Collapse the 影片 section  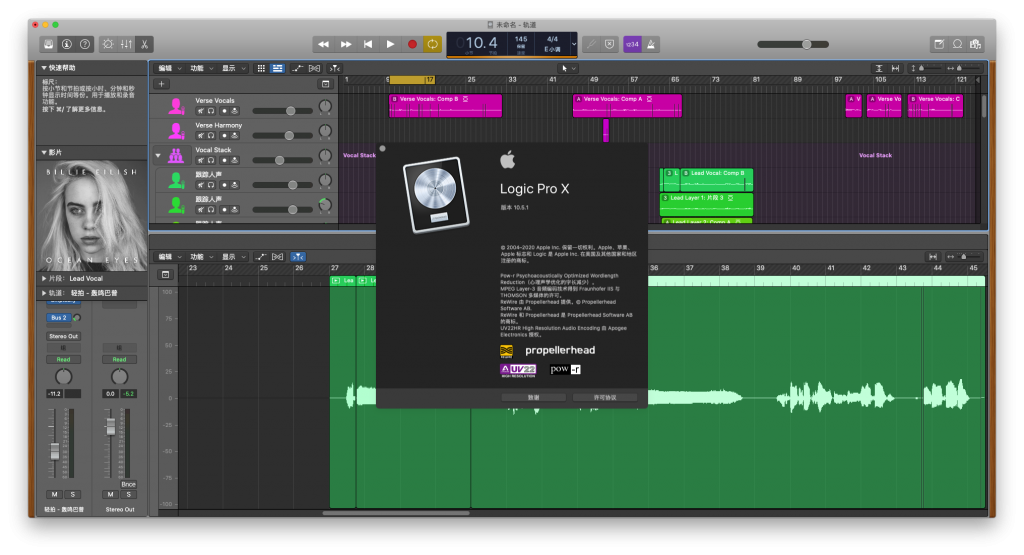tap(44, 152)
